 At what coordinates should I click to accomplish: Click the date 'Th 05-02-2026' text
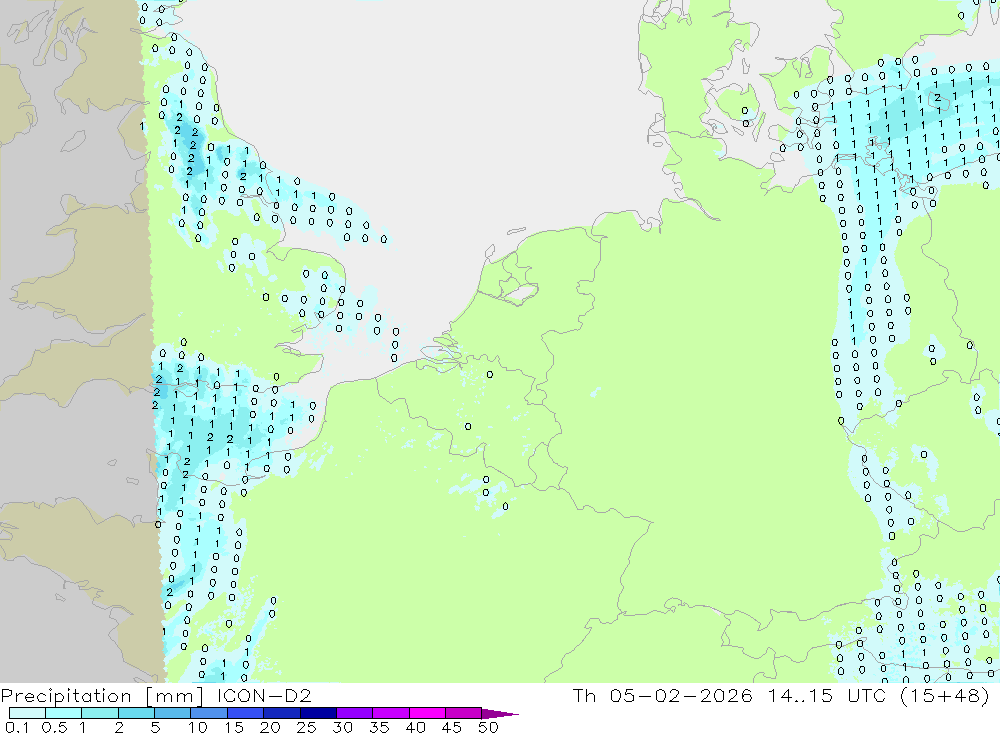(663, 695)
